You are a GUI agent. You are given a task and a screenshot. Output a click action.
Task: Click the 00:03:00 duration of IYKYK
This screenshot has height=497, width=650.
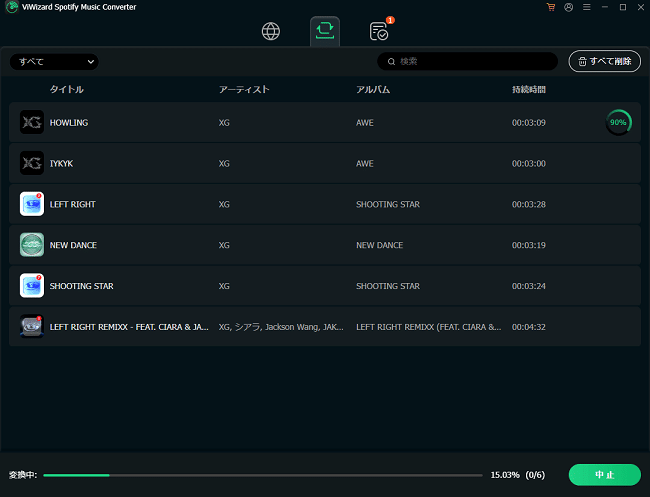pos(529,164)
